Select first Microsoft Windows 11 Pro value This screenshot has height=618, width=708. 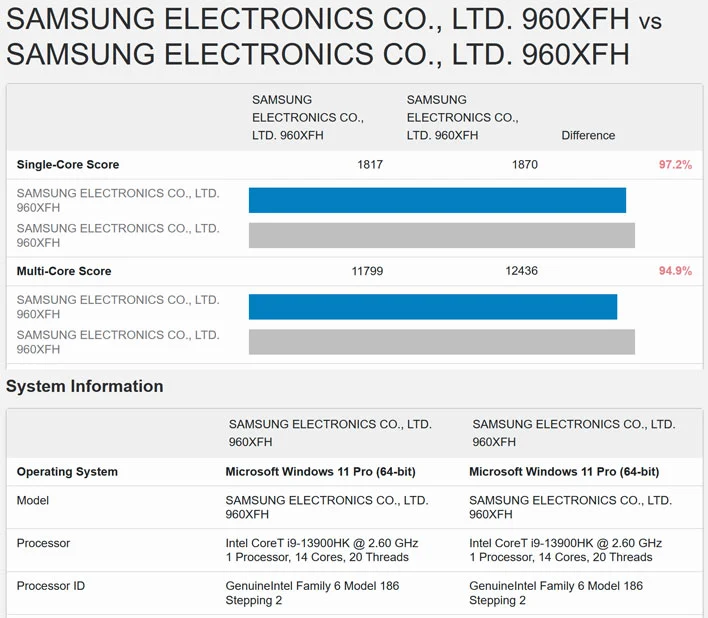coord(321,472)
